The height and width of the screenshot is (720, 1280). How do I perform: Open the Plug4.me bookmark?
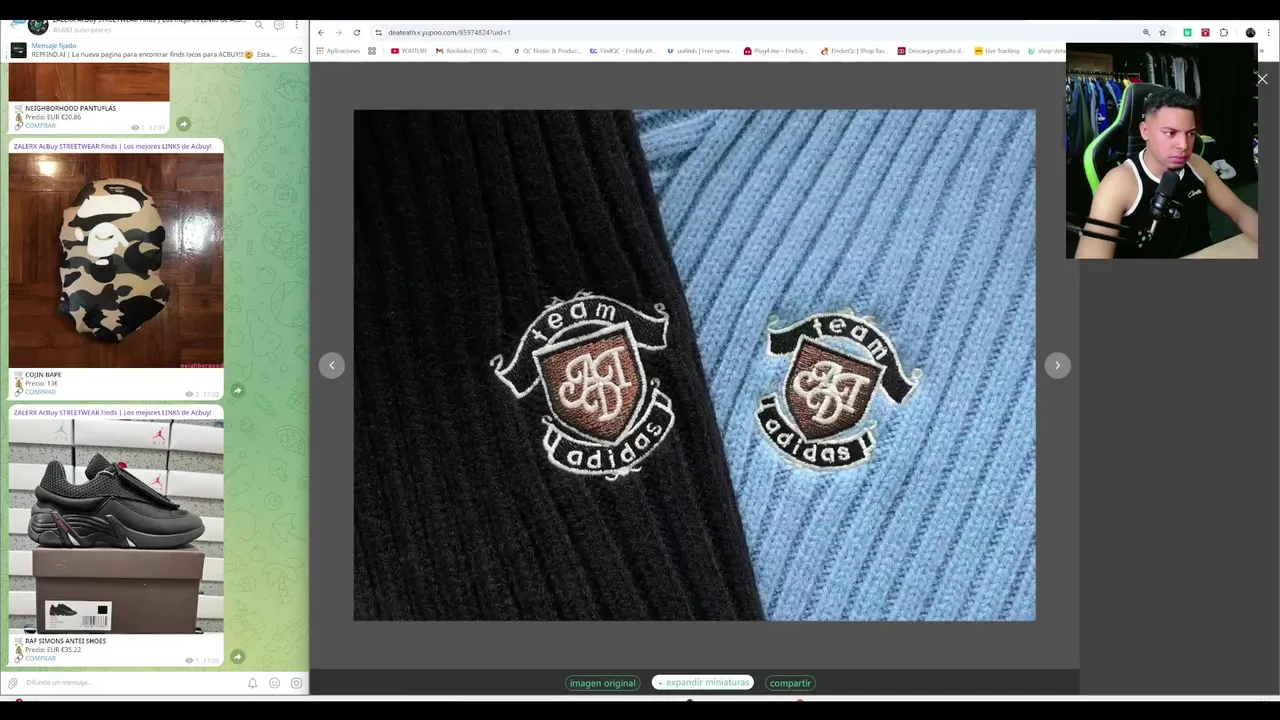click(x=776, y=51)
